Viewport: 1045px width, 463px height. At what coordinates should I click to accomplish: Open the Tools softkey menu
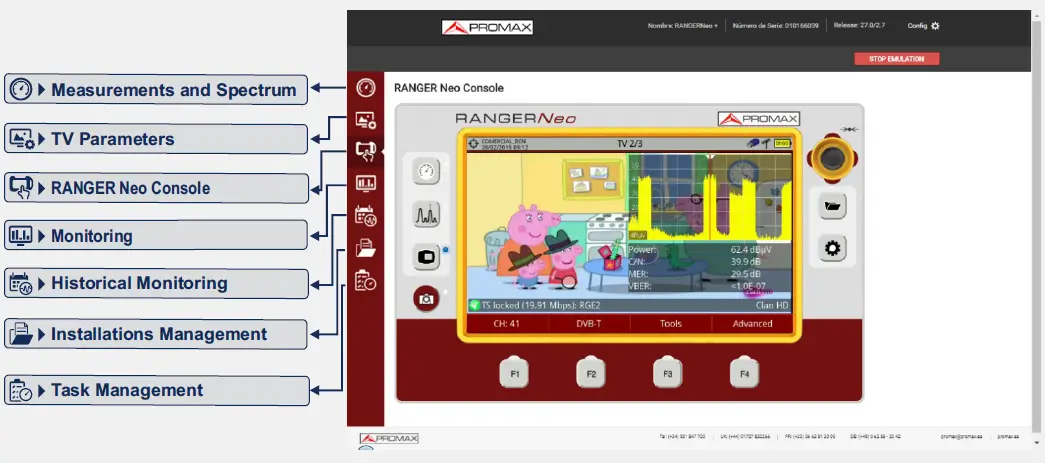pyautogui.click(x=670, y=324)
